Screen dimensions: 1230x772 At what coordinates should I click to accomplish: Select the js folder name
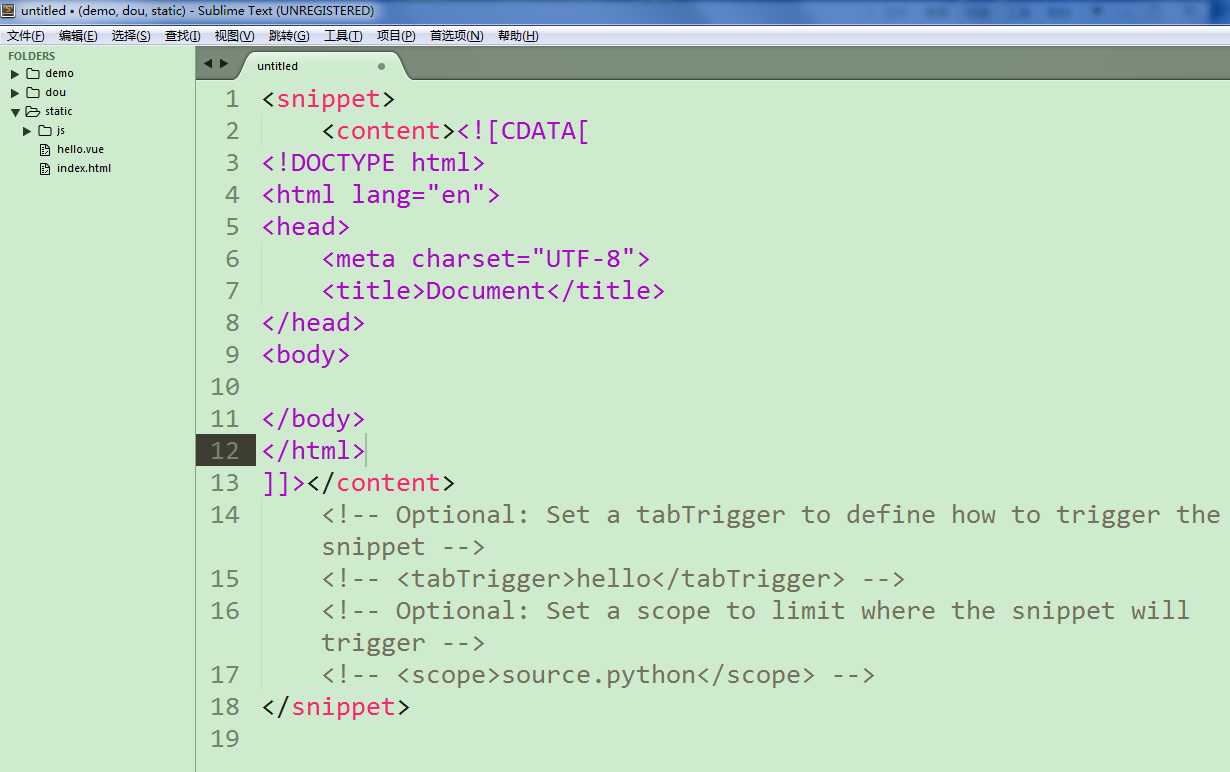coord(61,130)
